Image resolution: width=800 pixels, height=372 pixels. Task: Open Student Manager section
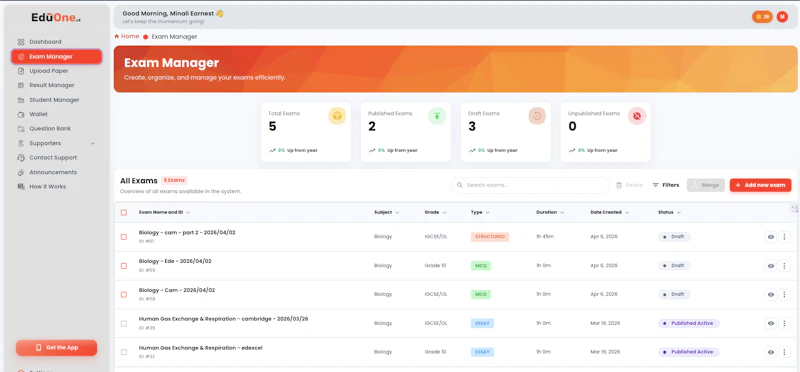tap(54, 100)
